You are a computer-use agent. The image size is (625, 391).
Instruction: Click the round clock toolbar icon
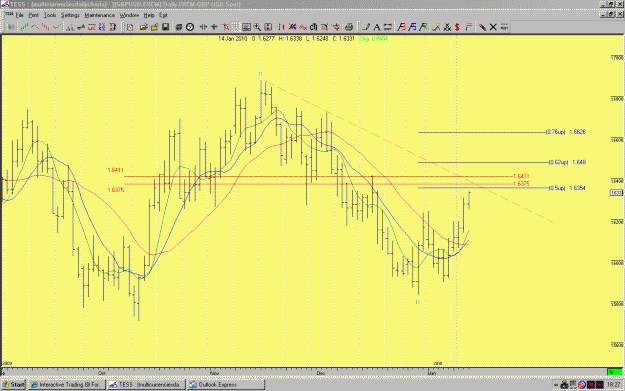pyautogui.click(x=190, y=27)
